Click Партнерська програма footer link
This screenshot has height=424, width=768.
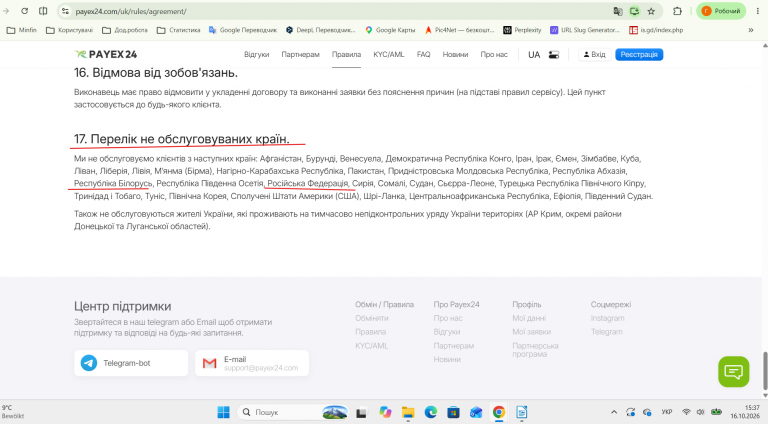pyautogui.click(x=535, y=350)
